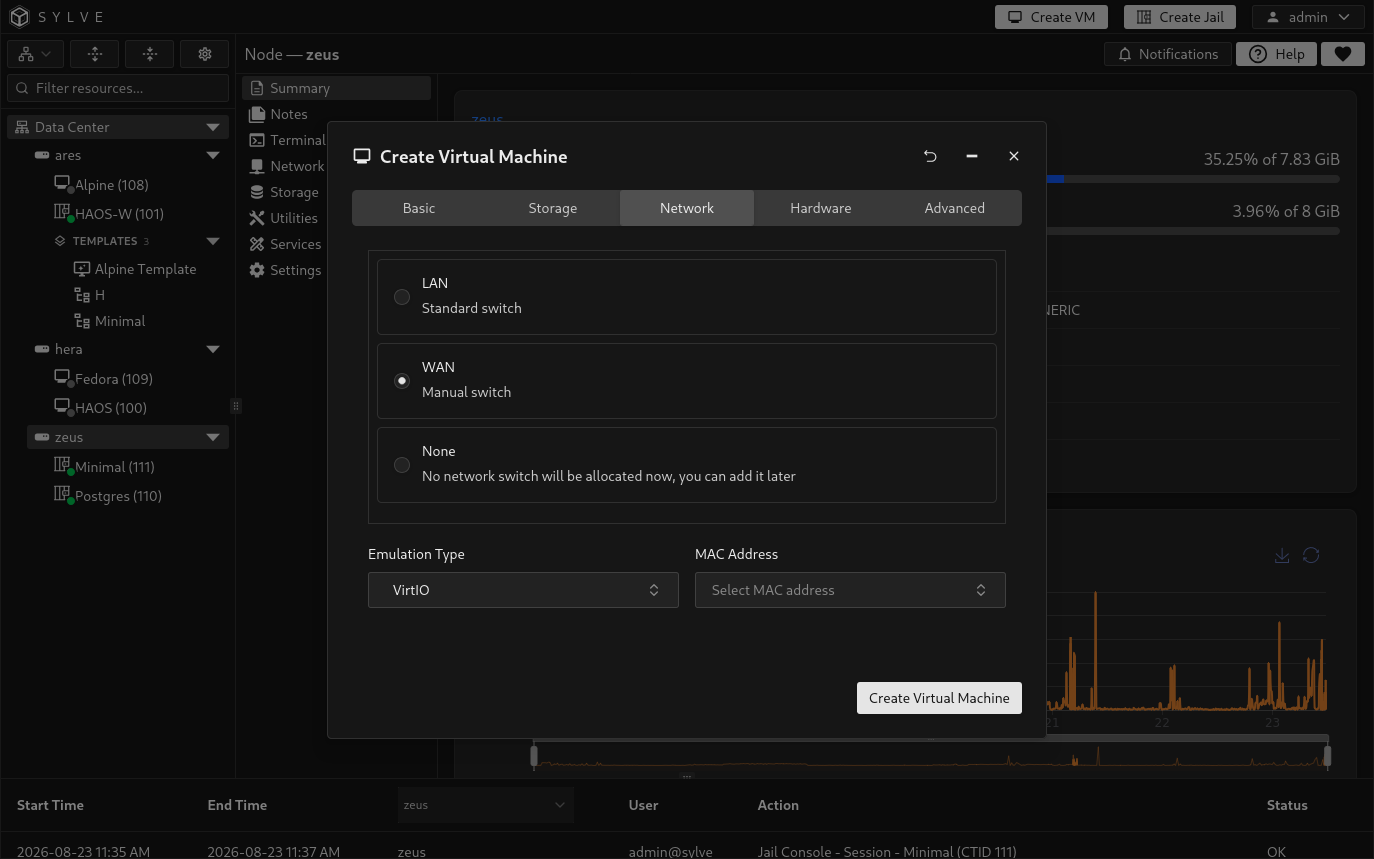Open the node Summary section

point(336,88)
